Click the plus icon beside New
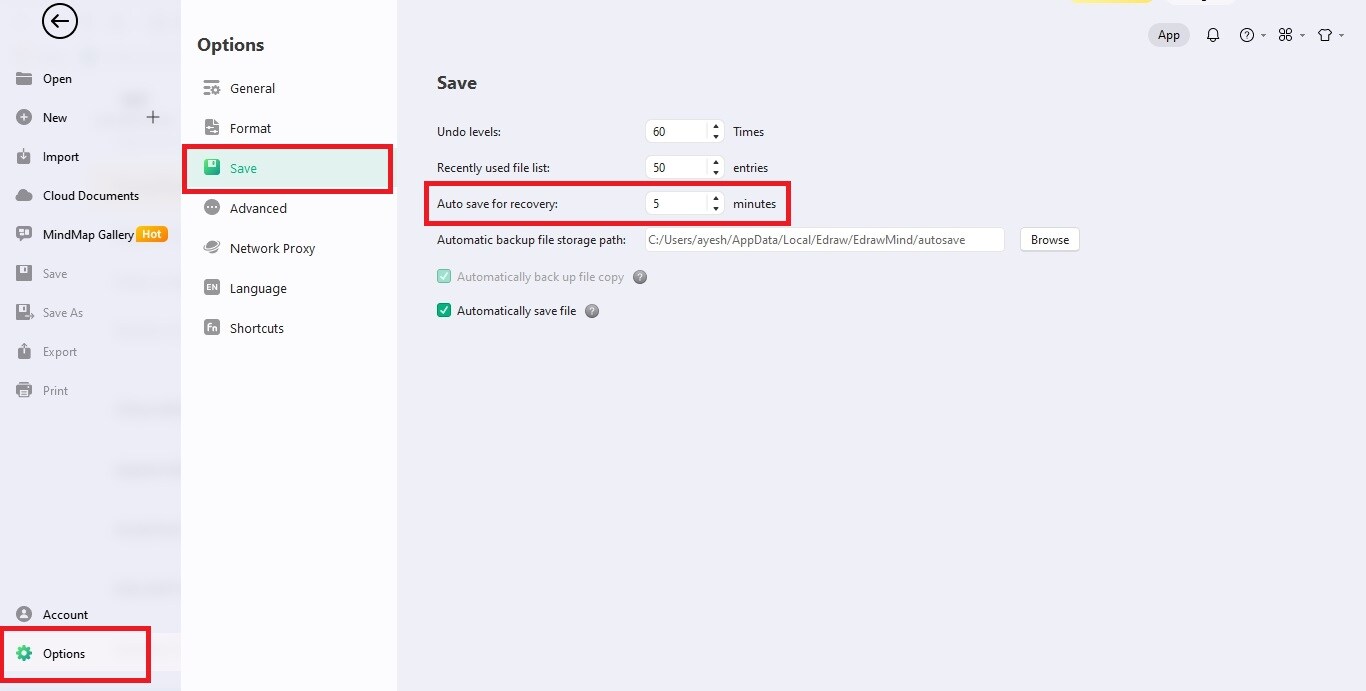Screen dimensions: 1366x691 click(x=153, y=117)
